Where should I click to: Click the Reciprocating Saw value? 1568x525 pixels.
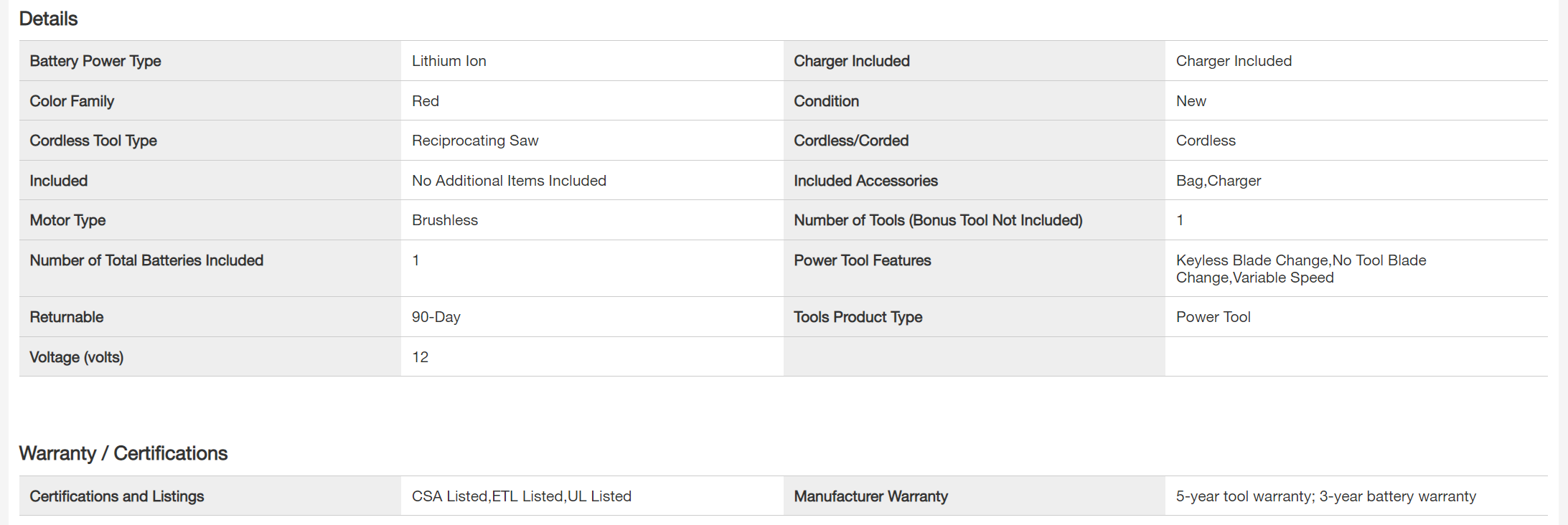click(x=474, y=141)
